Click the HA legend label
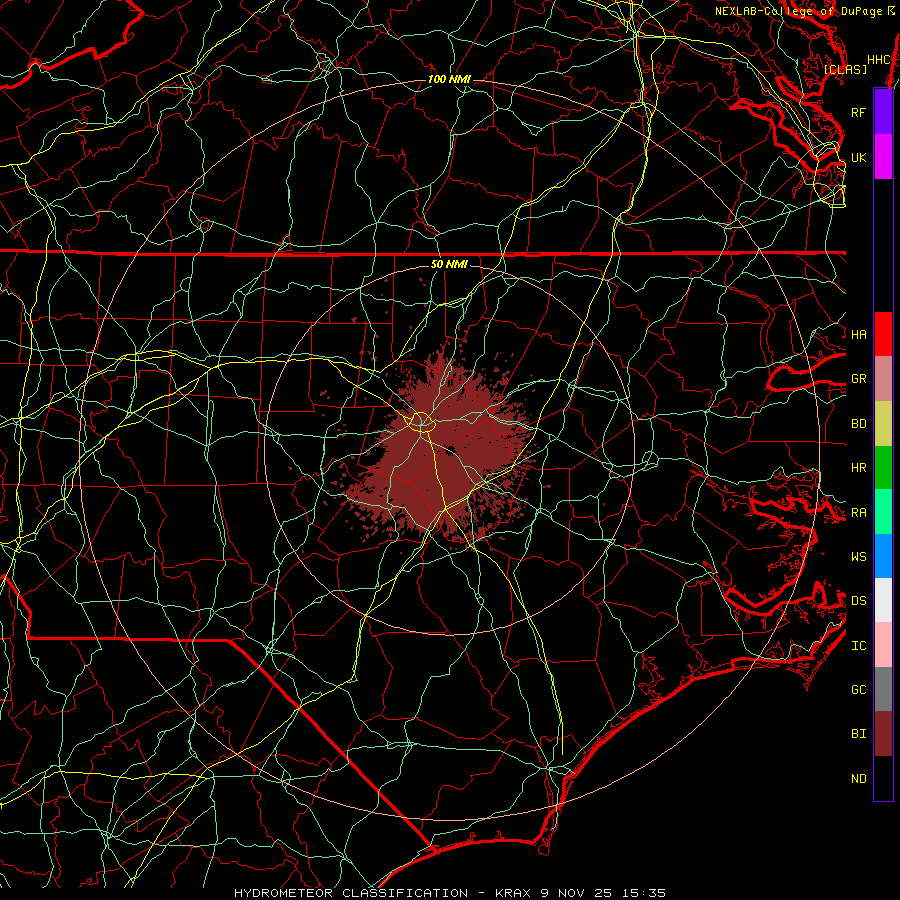This screenshot has width=900, height=900. [858, 334]
